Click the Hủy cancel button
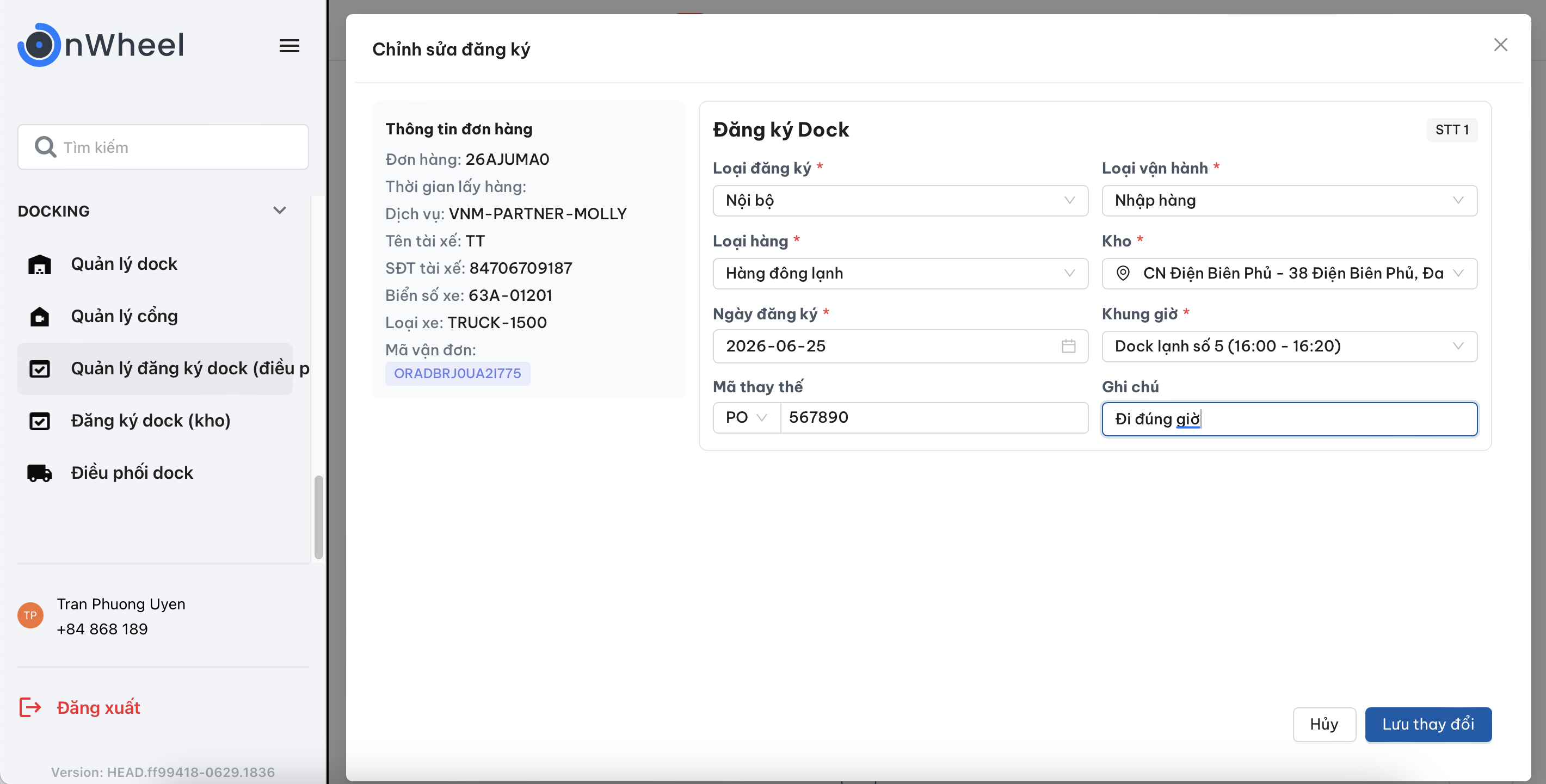 pyautogui.click(x=1324, y=725)
